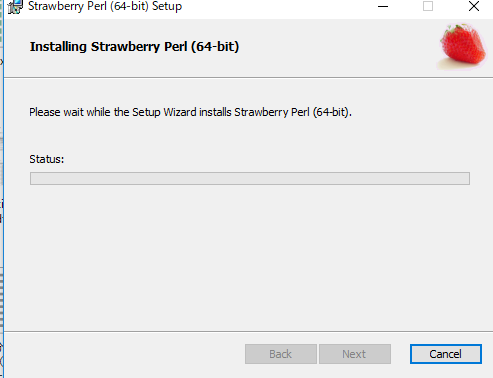
Task: Click the empty area below the progress bar
Action: coord(248,257)
